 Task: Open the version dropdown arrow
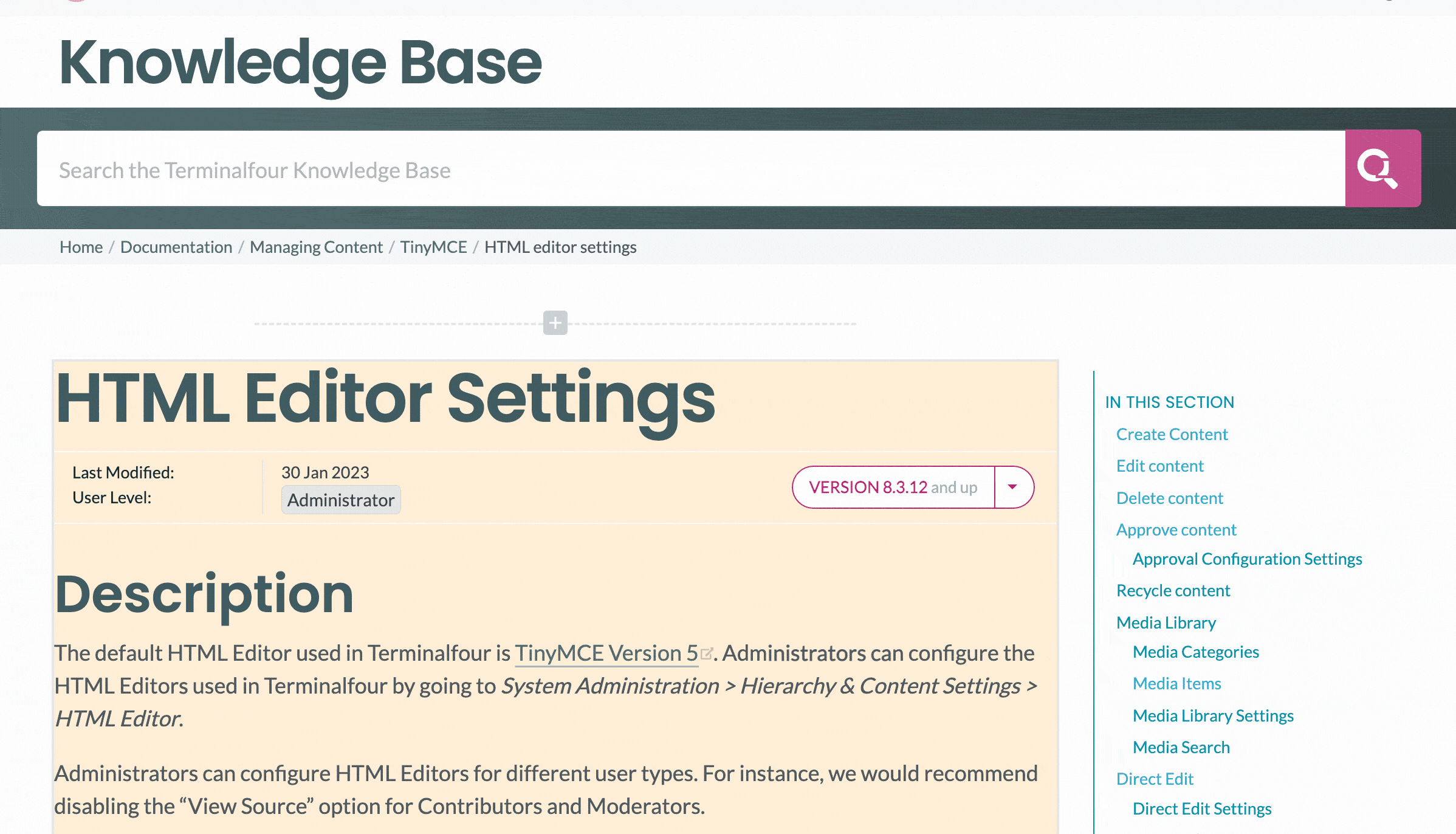click(1012, 487)
